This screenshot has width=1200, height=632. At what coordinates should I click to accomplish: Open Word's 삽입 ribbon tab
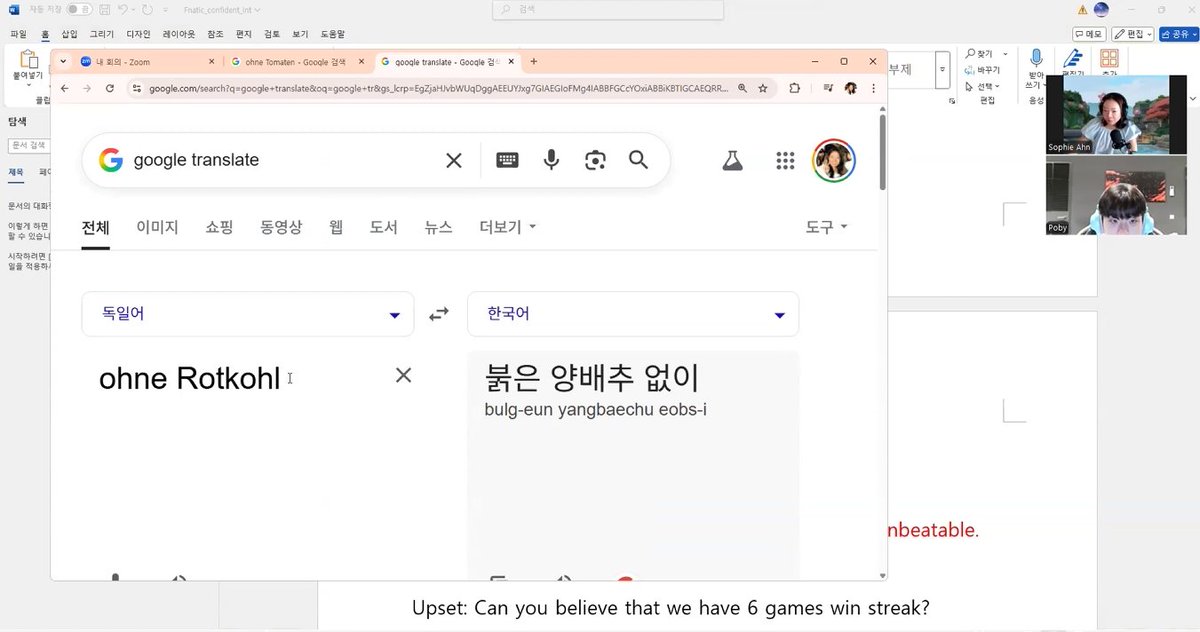(69, 34)
